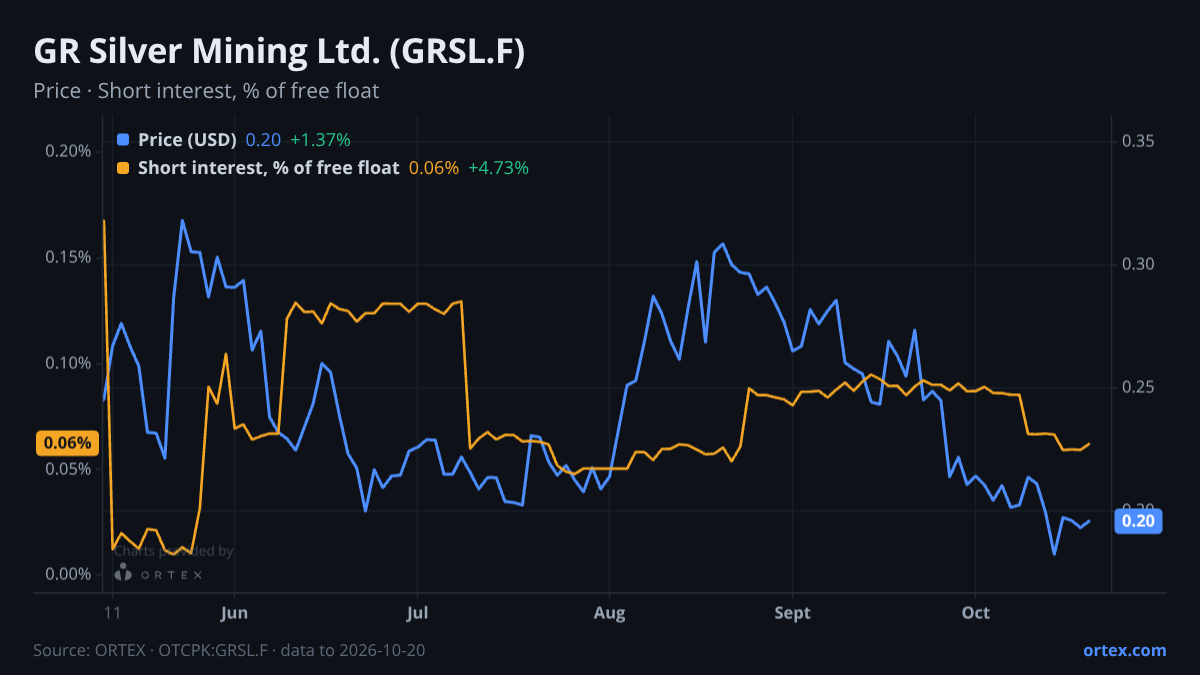
Task: Toggle the Price (USD) legend label
Action: [187, 140]
